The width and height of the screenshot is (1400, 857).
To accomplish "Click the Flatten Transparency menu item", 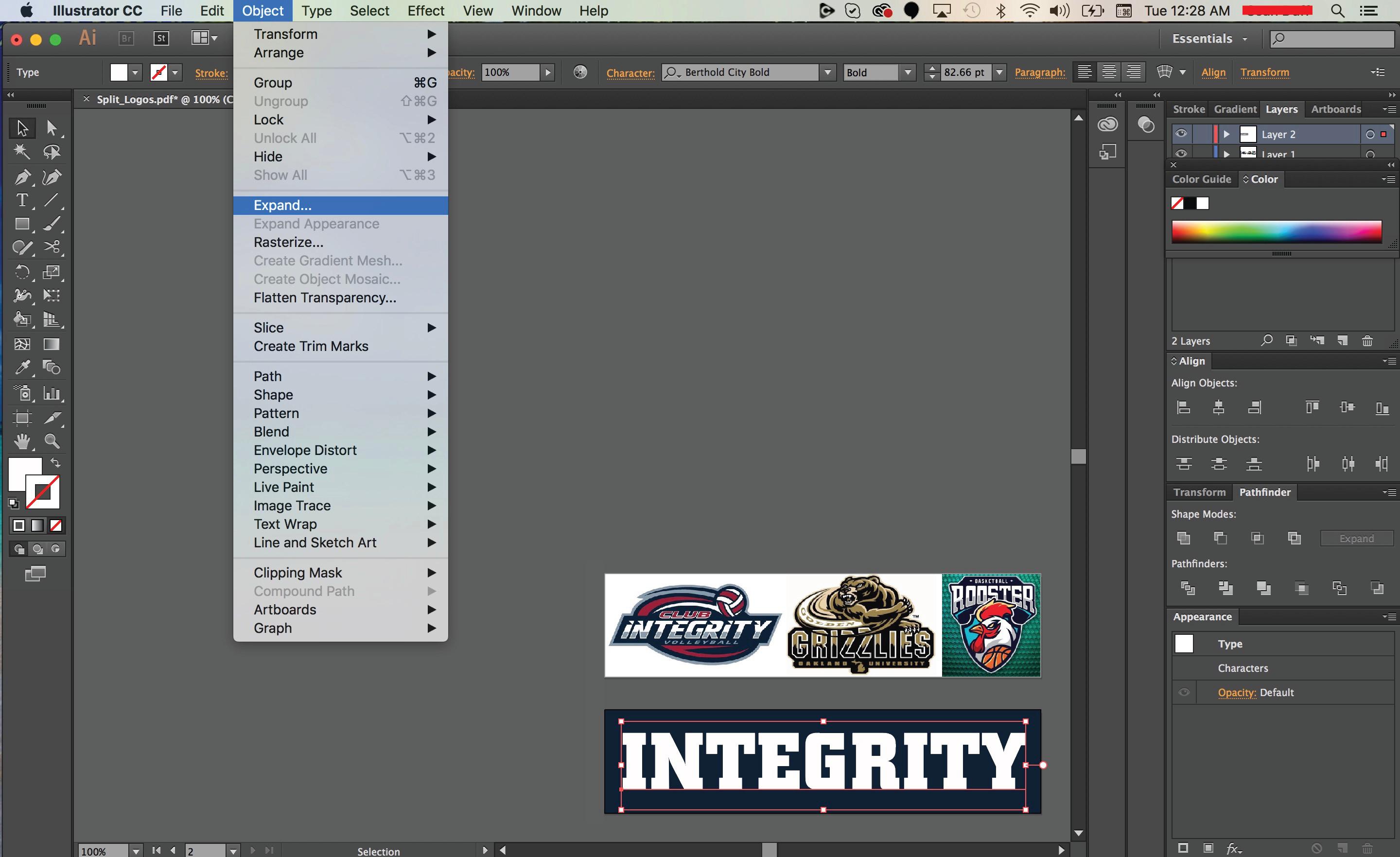I will [x=324, y=297].
